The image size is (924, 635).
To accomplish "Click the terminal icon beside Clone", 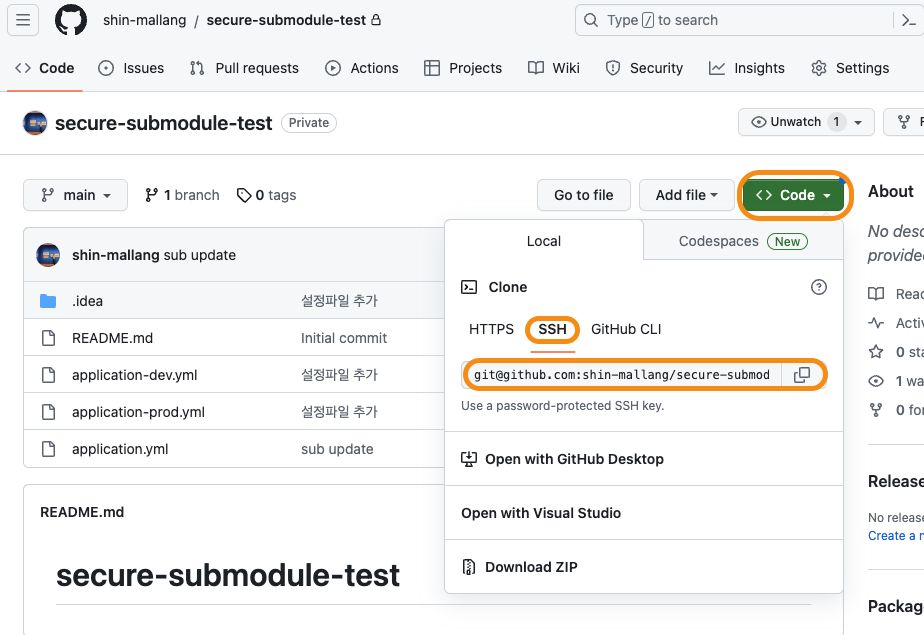I will pos(468,287).
